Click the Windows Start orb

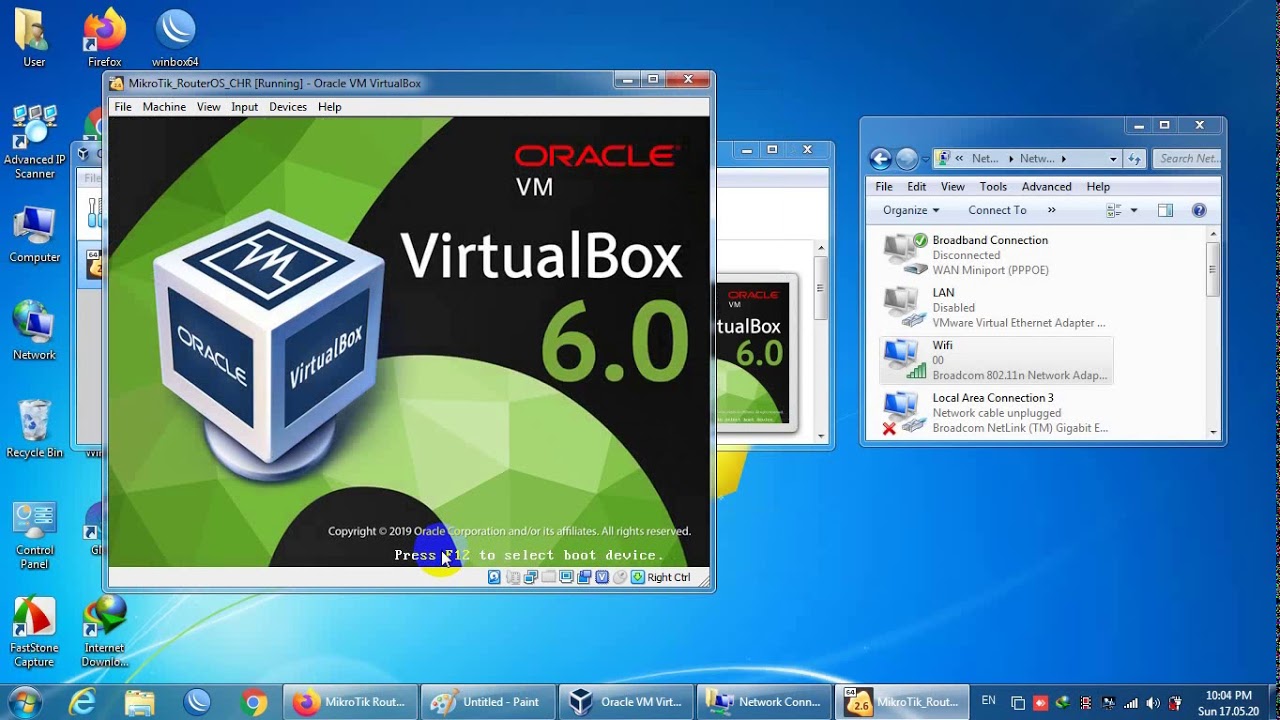(x=24, y=702)
